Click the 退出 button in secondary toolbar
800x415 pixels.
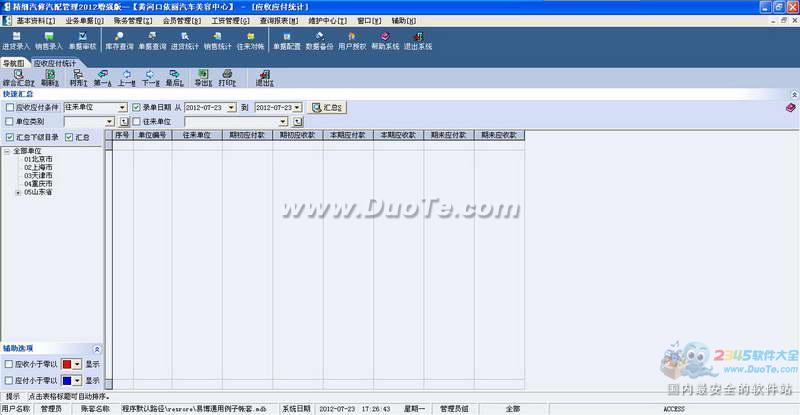pos(264,78)
